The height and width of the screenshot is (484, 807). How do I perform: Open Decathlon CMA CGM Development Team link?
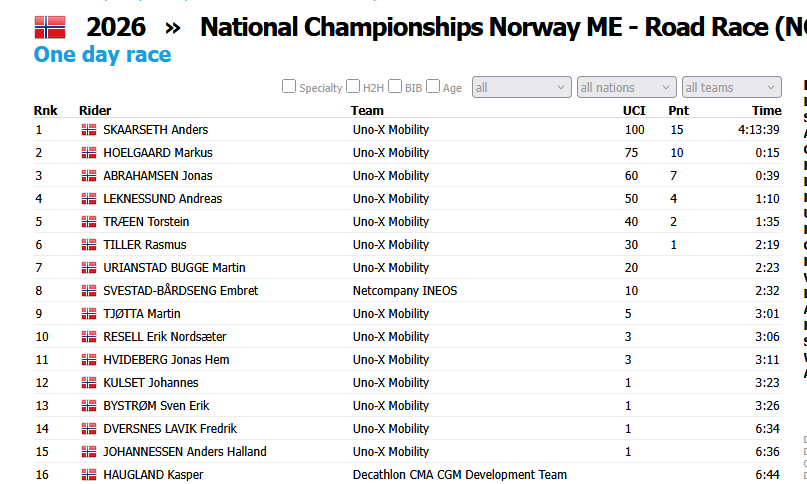pos(460,475)
